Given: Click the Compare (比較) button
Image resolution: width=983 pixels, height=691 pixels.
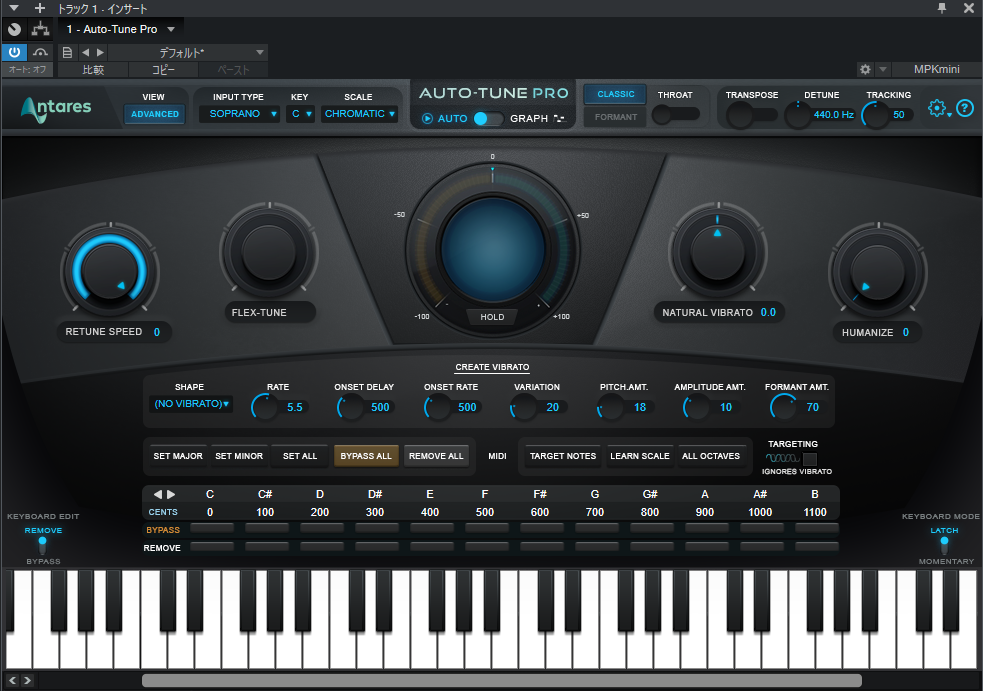Looking at the screenshot, I should point(93,70).
